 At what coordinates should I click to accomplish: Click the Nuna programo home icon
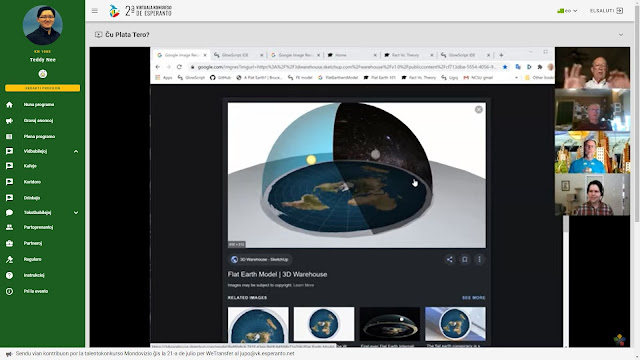9,105
